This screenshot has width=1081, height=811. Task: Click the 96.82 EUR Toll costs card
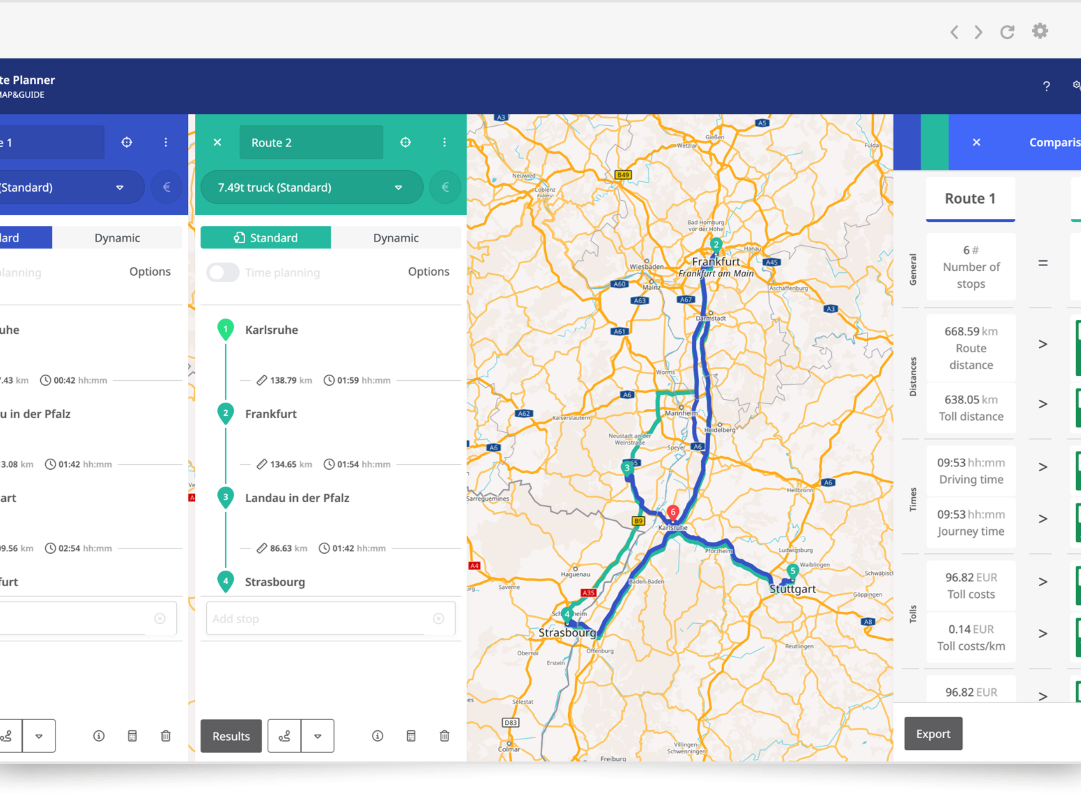pos(971,585)
